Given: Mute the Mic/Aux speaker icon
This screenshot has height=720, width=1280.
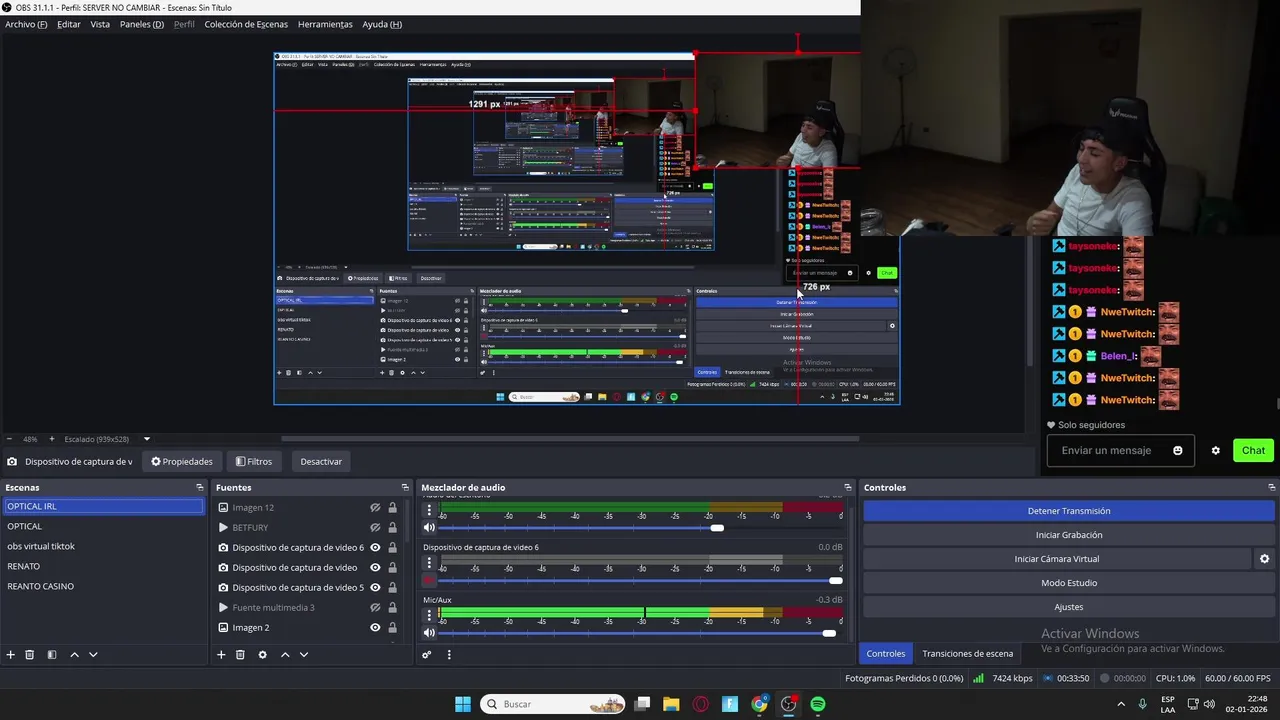Looking at the screenshot, I should coord(429,632).
